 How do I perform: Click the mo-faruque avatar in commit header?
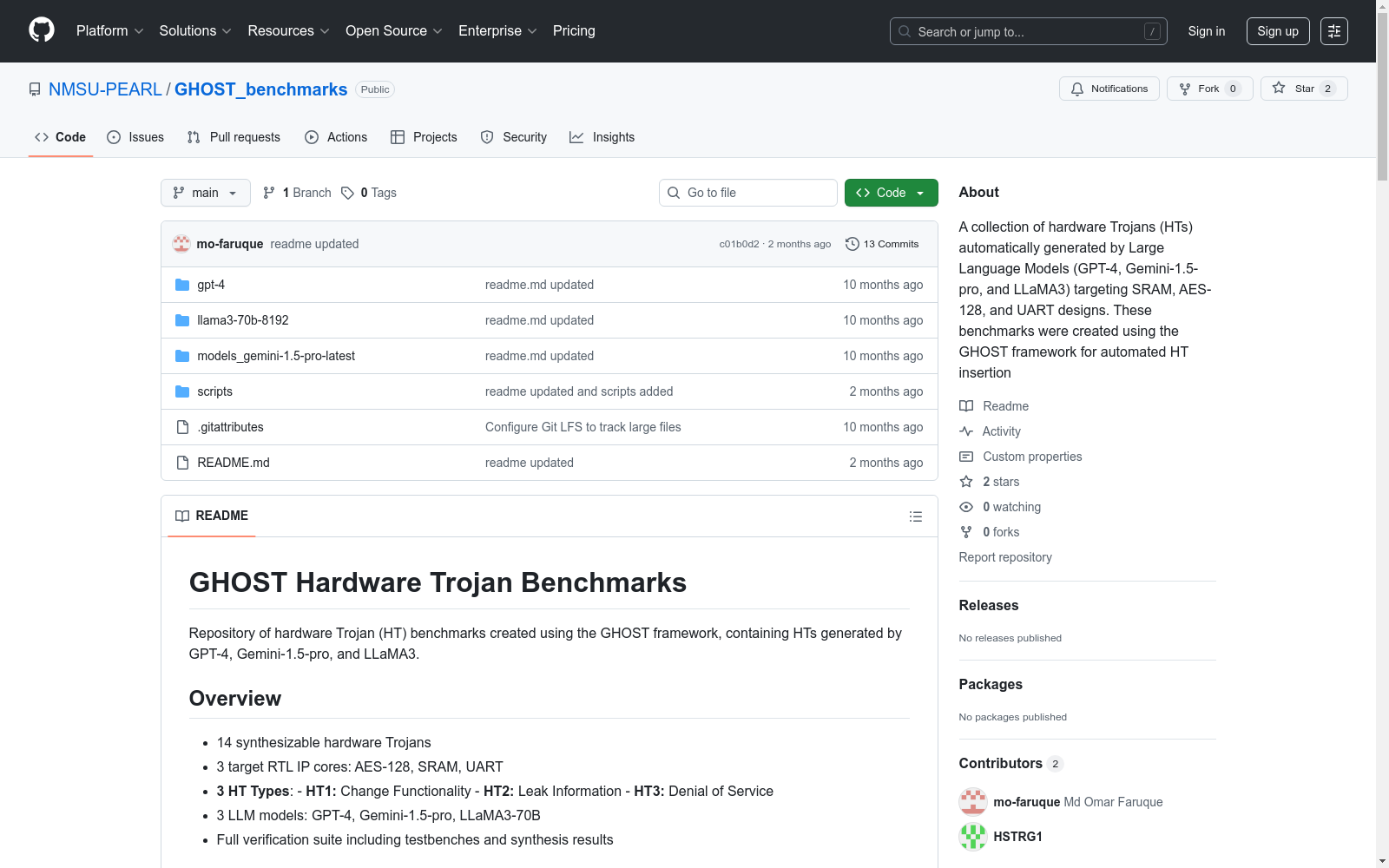(181, 244)
